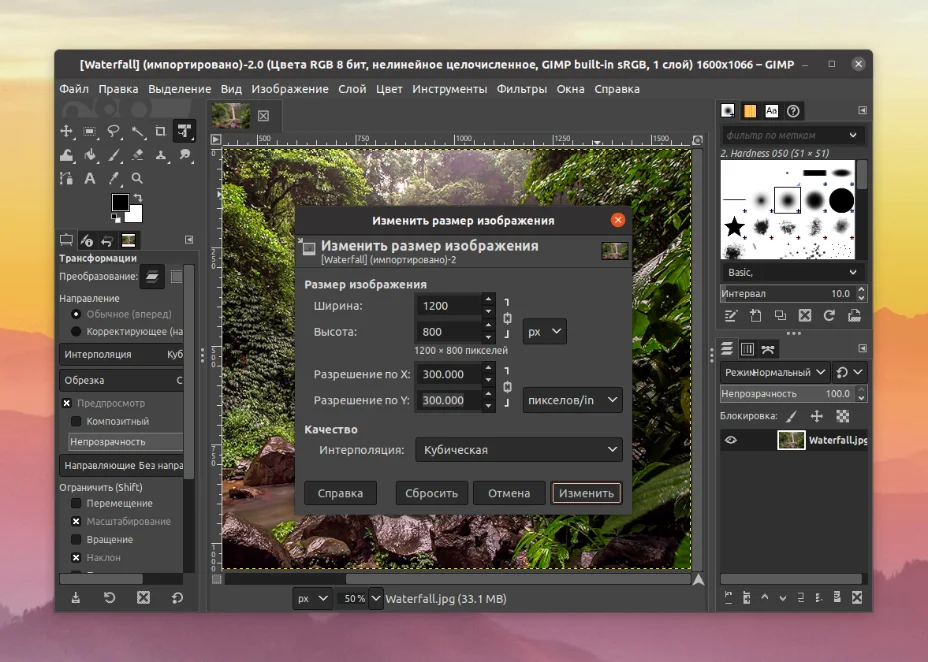928x662 pixels.
Task: Hide the Waterfall.jpg layer with eye icon
Action: pyautogui.click(x=732, y=440)
